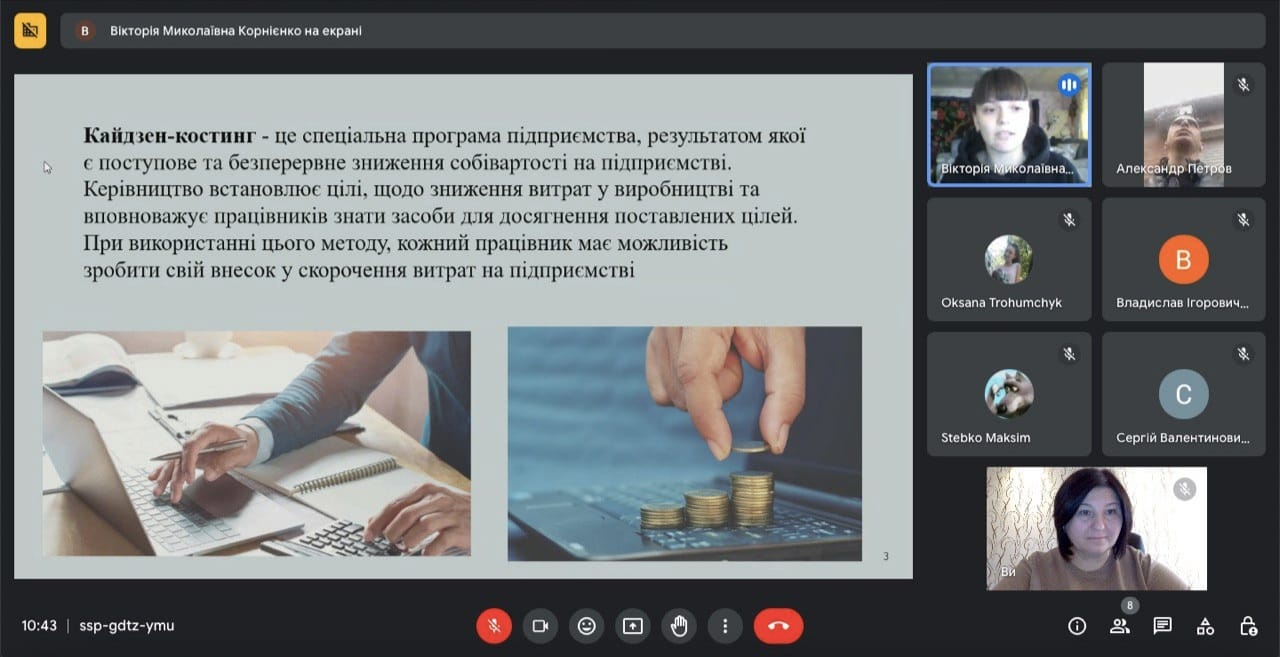Raise hand using the hand icon
1280x657 pixels.
[x=679, y=626]
